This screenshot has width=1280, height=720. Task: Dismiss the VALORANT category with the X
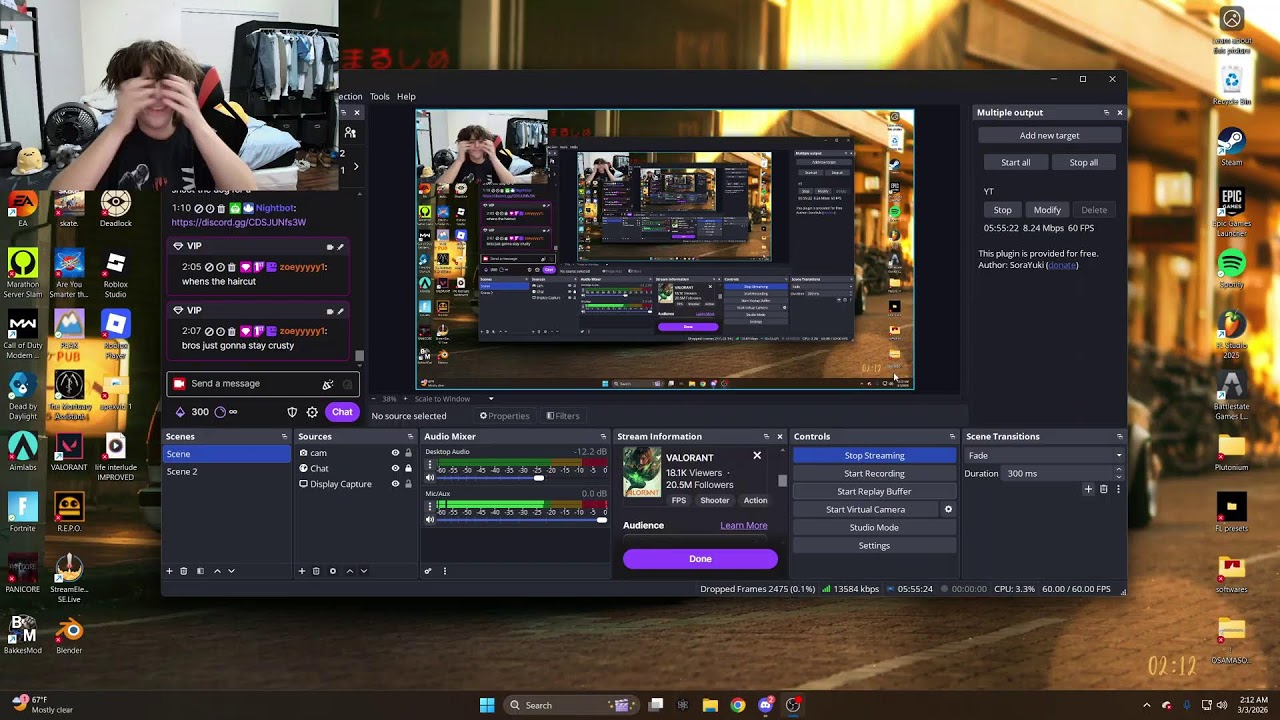tap(757, 456)
